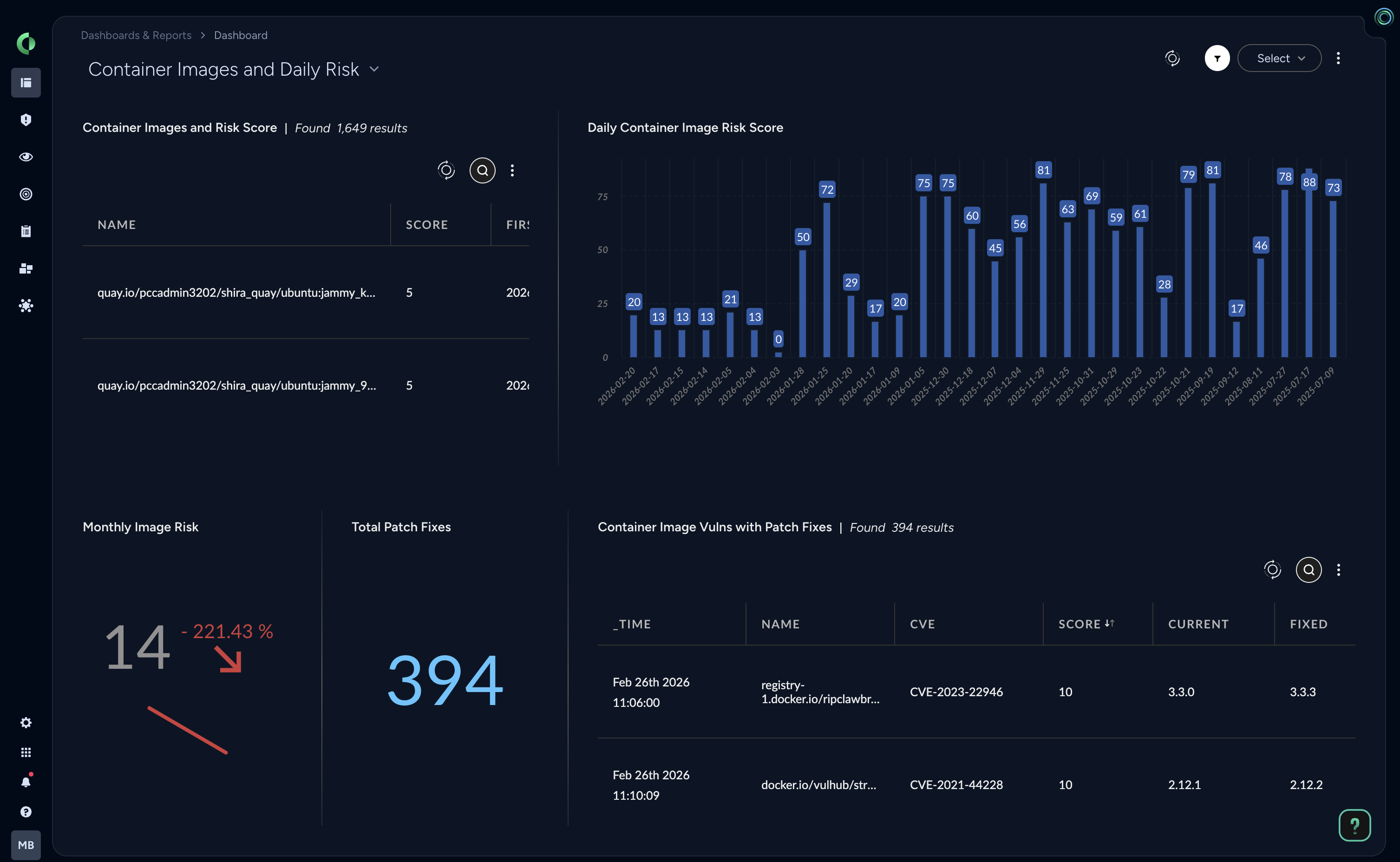Open the shield icon in sidebar

26,120
